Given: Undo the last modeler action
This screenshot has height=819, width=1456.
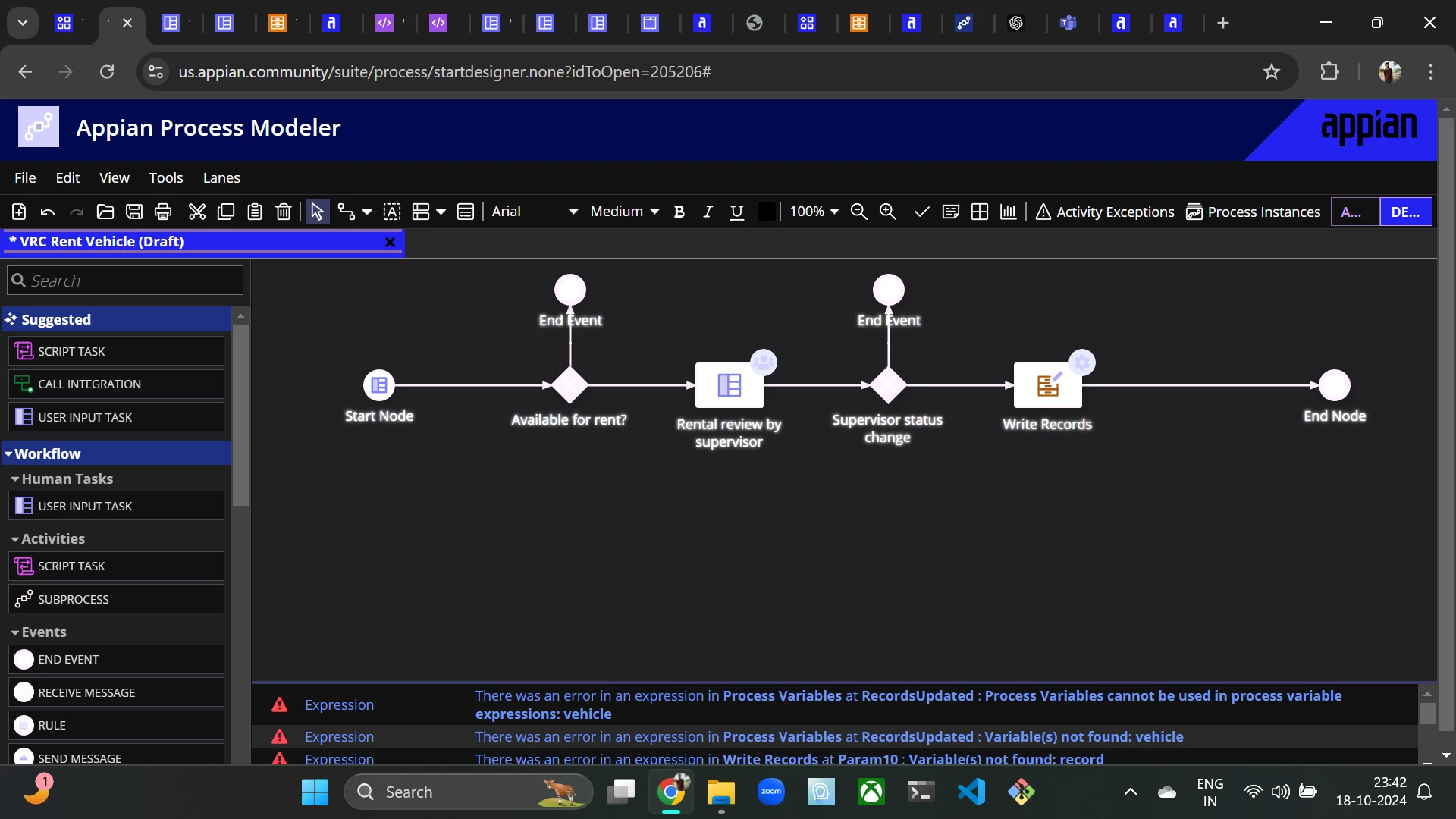Looking at the screenshot, I should coord(48,212).
